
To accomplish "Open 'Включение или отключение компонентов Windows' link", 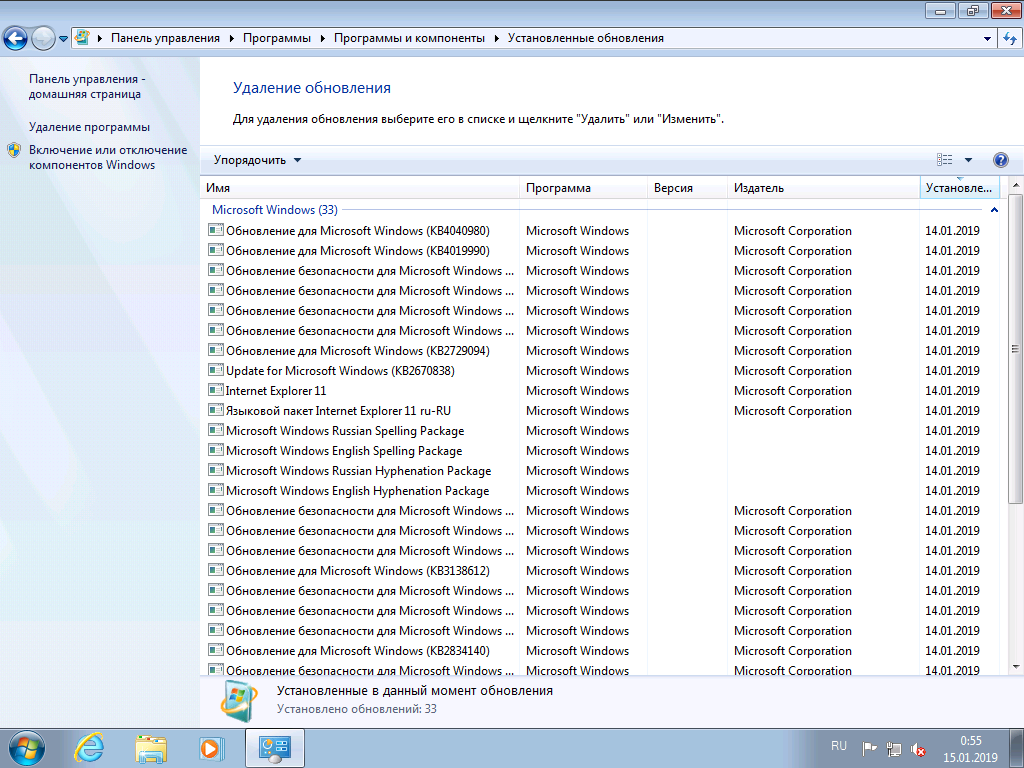I will pos(108,157).
